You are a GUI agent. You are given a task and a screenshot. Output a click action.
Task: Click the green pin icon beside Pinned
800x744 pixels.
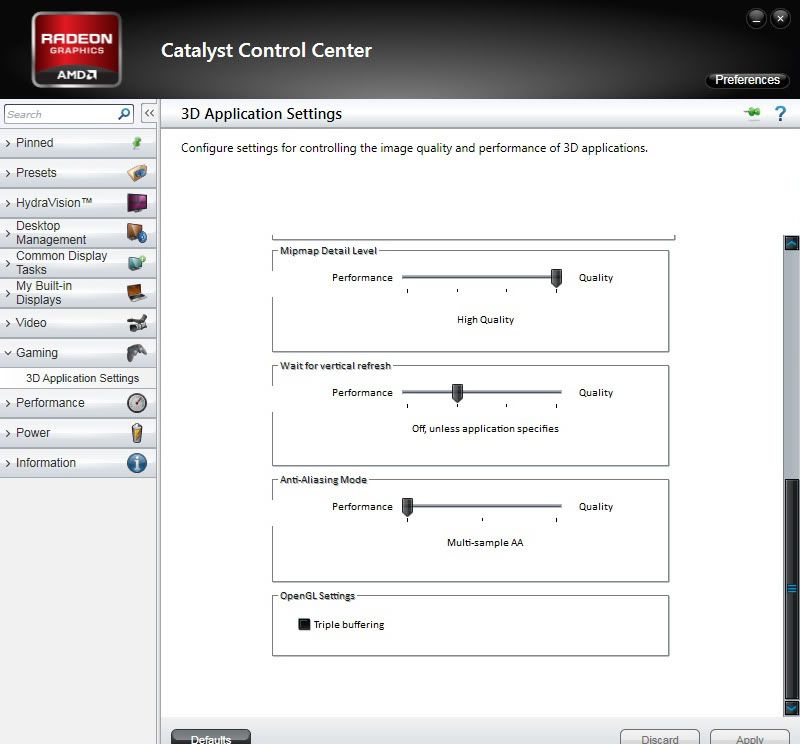coord(137,143)
